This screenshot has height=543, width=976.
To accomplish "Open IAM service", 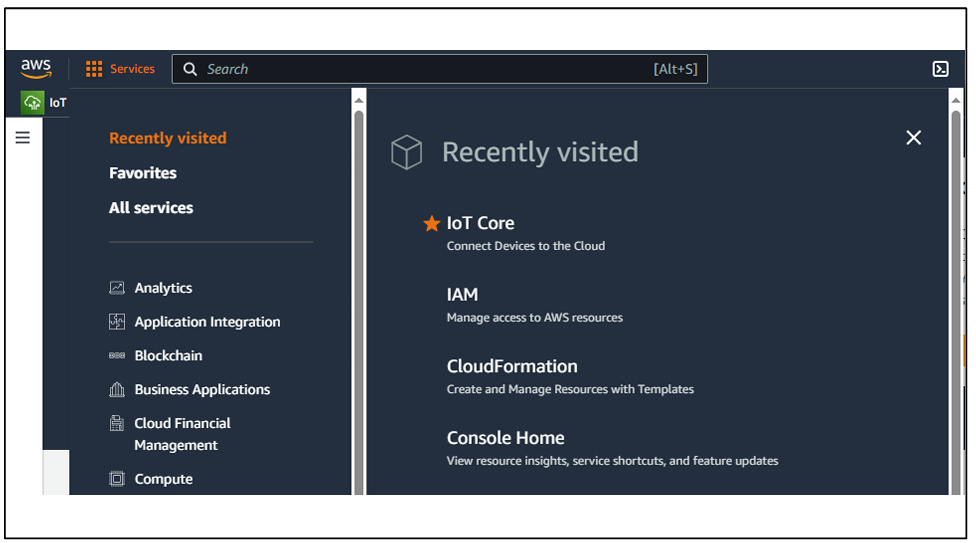I will 462,295.
